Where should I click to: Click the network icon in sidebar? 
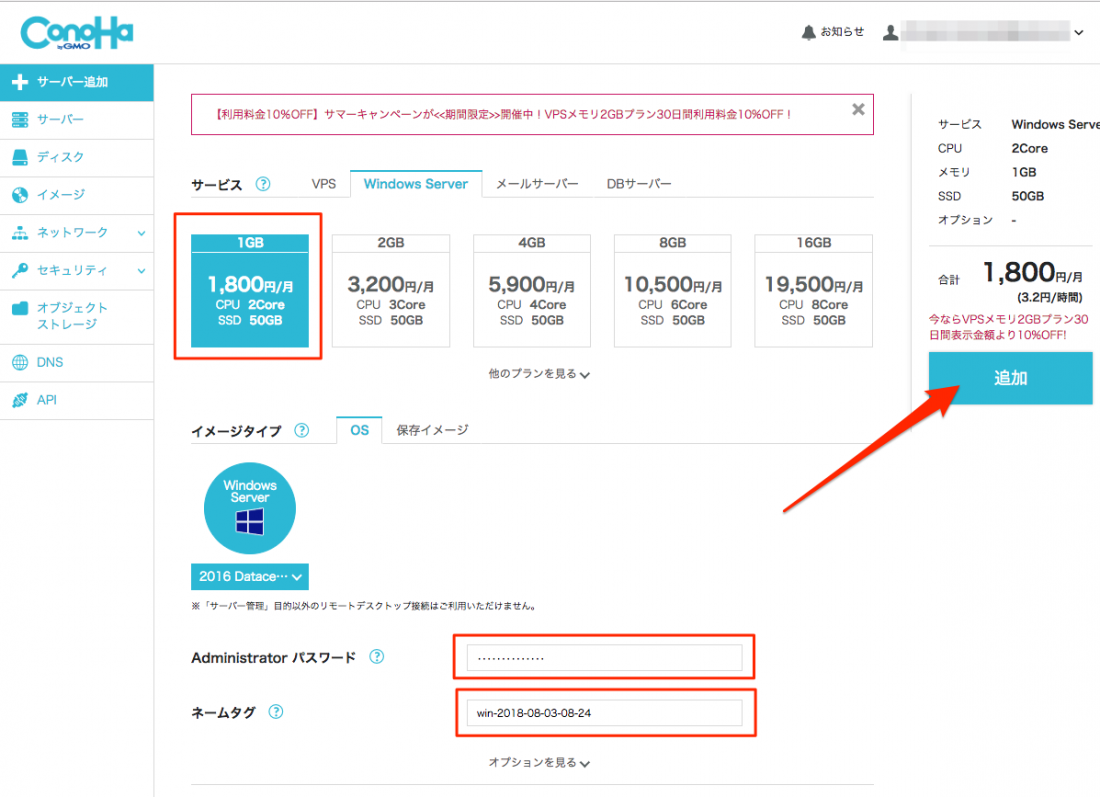point(20,233)
